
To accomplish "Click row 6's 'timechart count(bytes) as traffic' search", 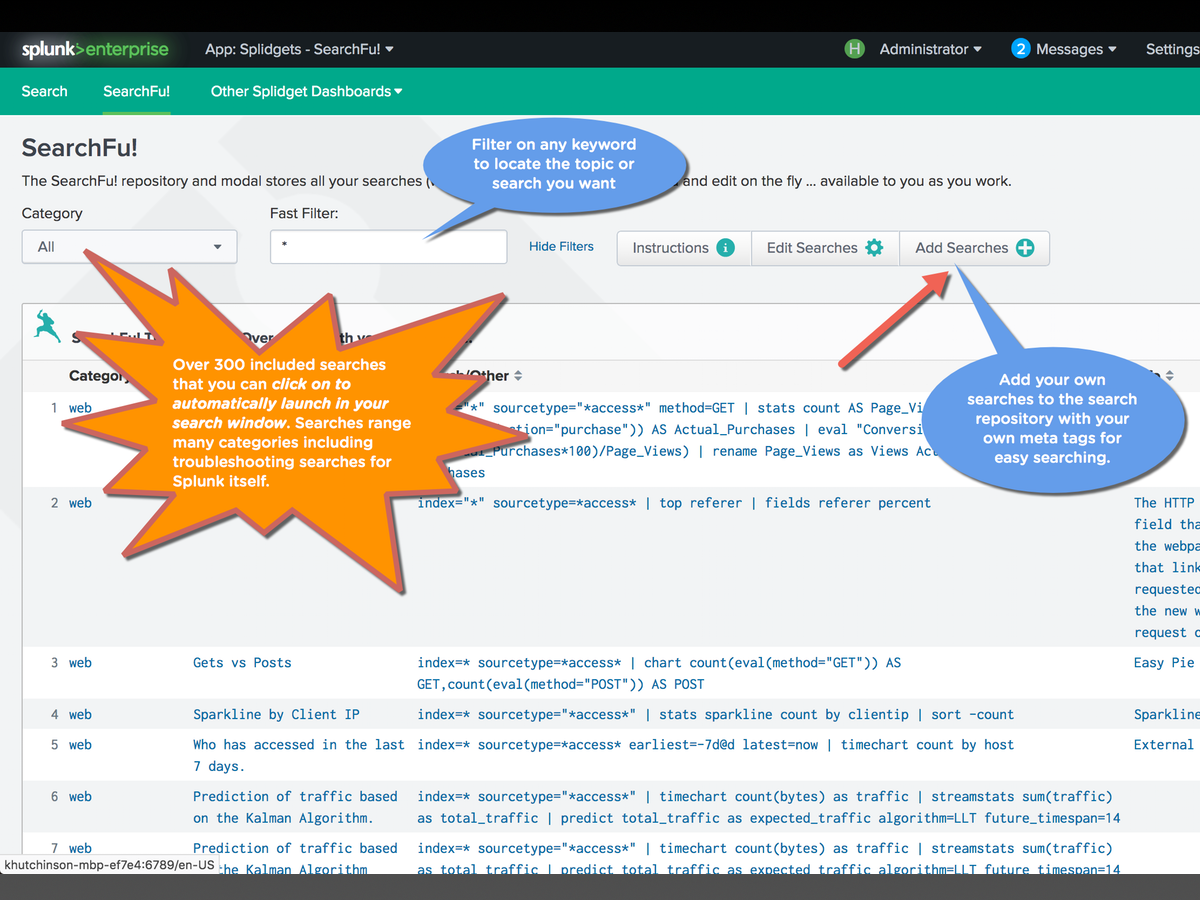I will click(768, 807).
